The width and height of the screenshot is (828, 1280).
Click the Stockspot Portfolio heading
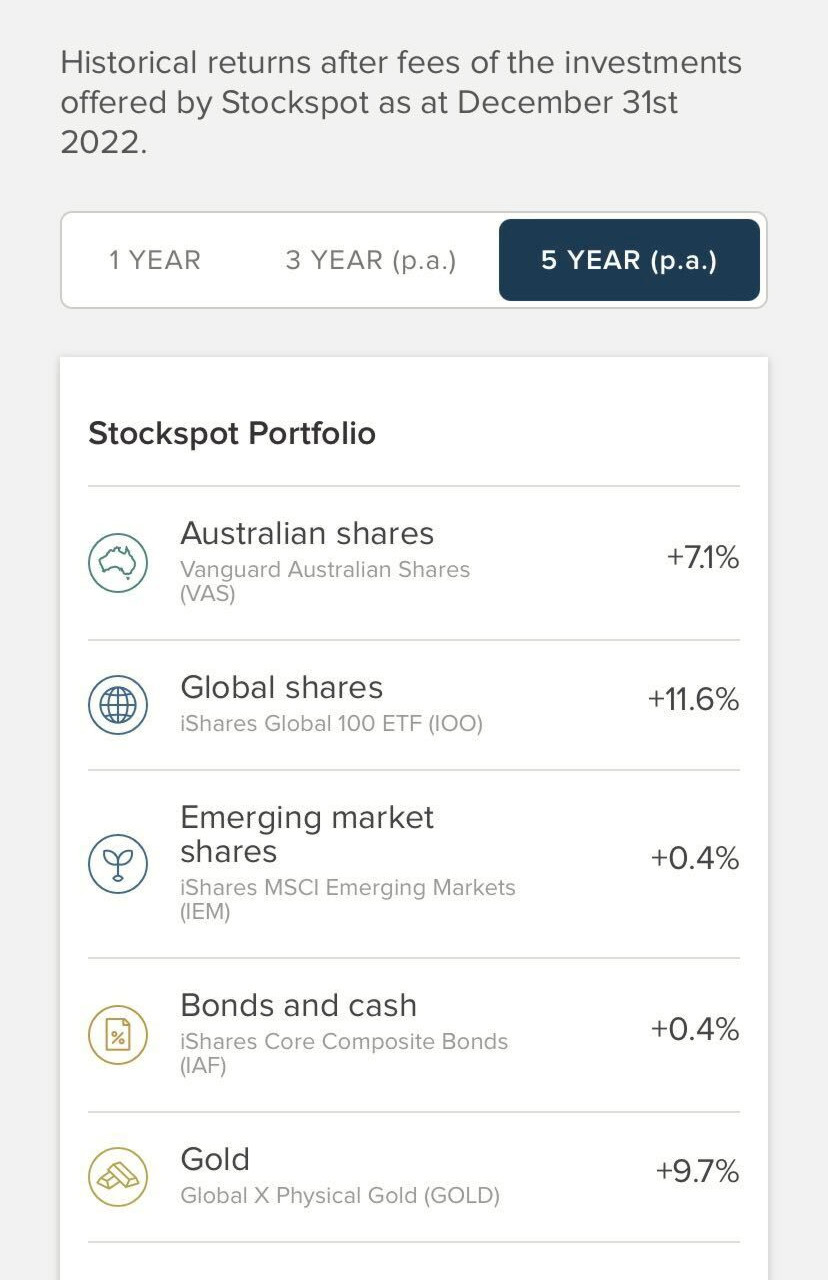(x=232, y=434)
